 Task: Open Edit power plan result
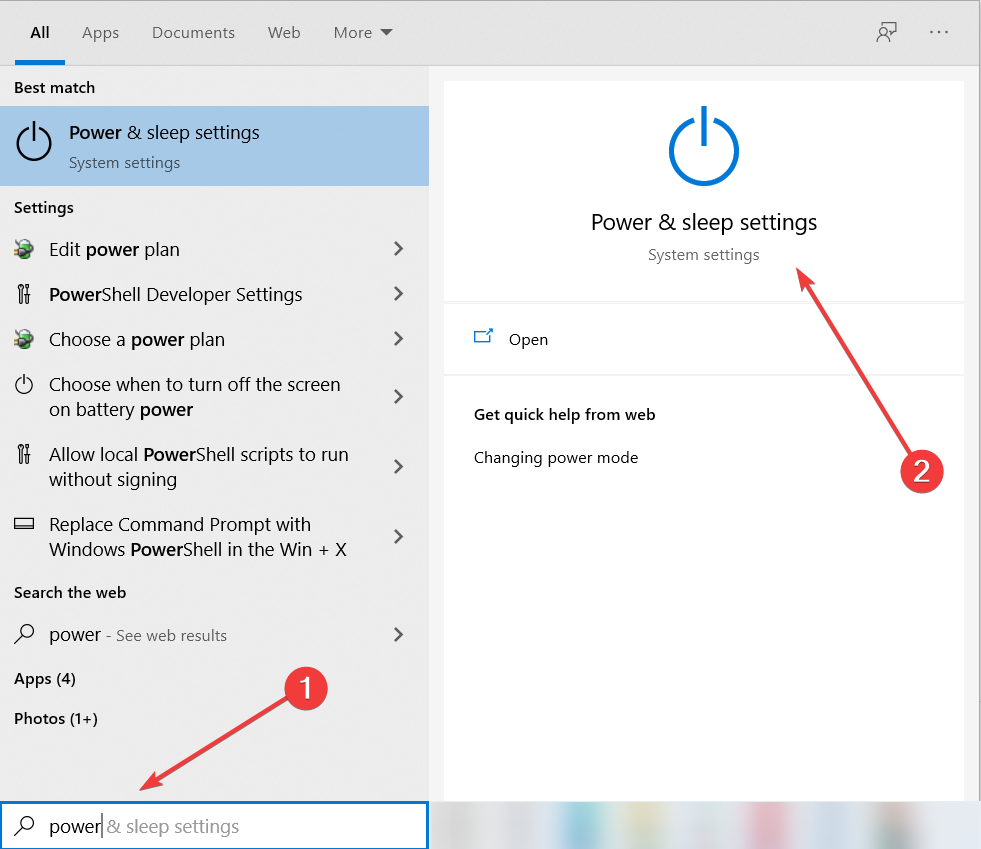click(215, 250)
